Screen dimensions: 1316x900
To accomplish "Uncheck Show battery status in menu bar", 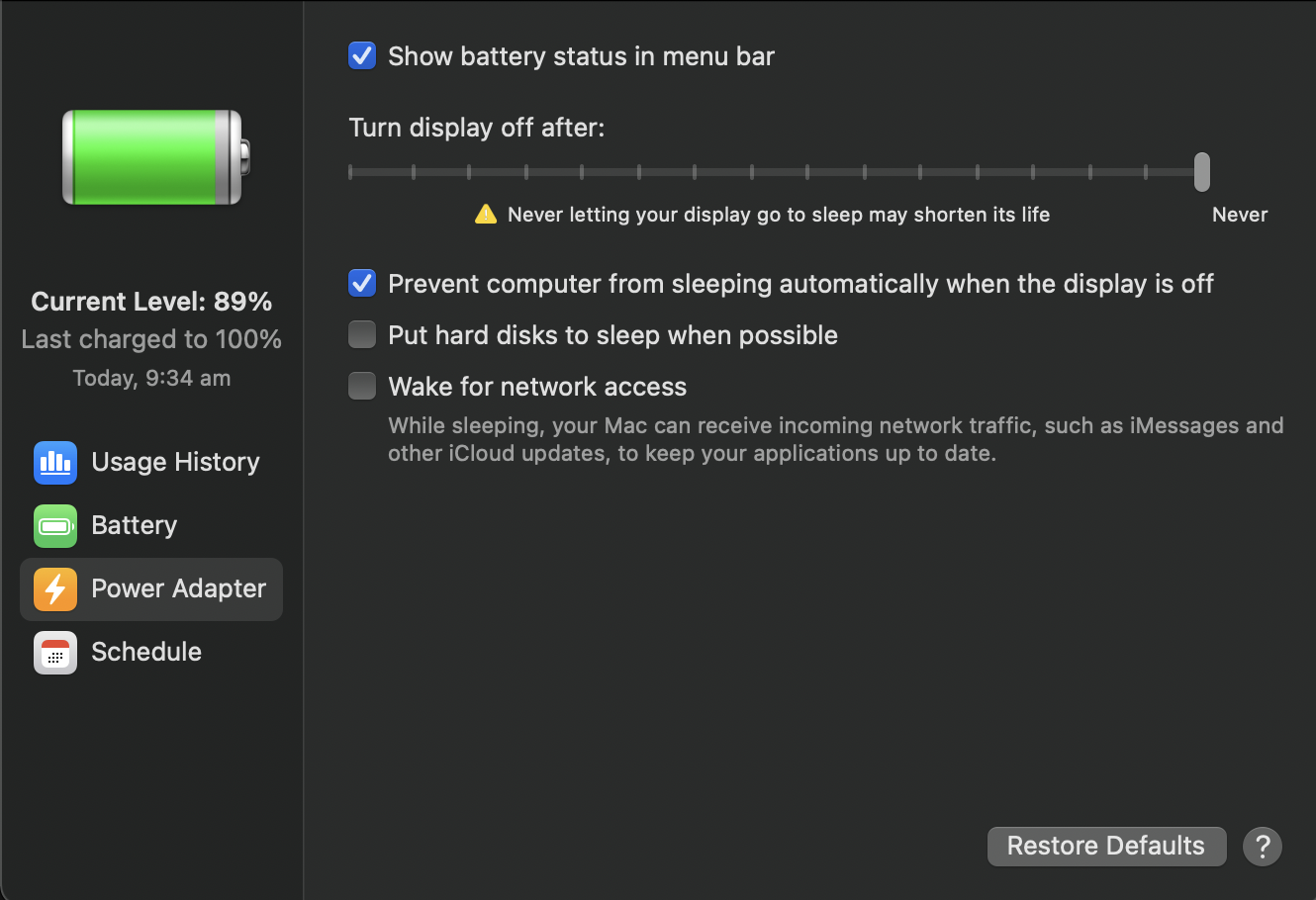I will (x=362, y=56).
